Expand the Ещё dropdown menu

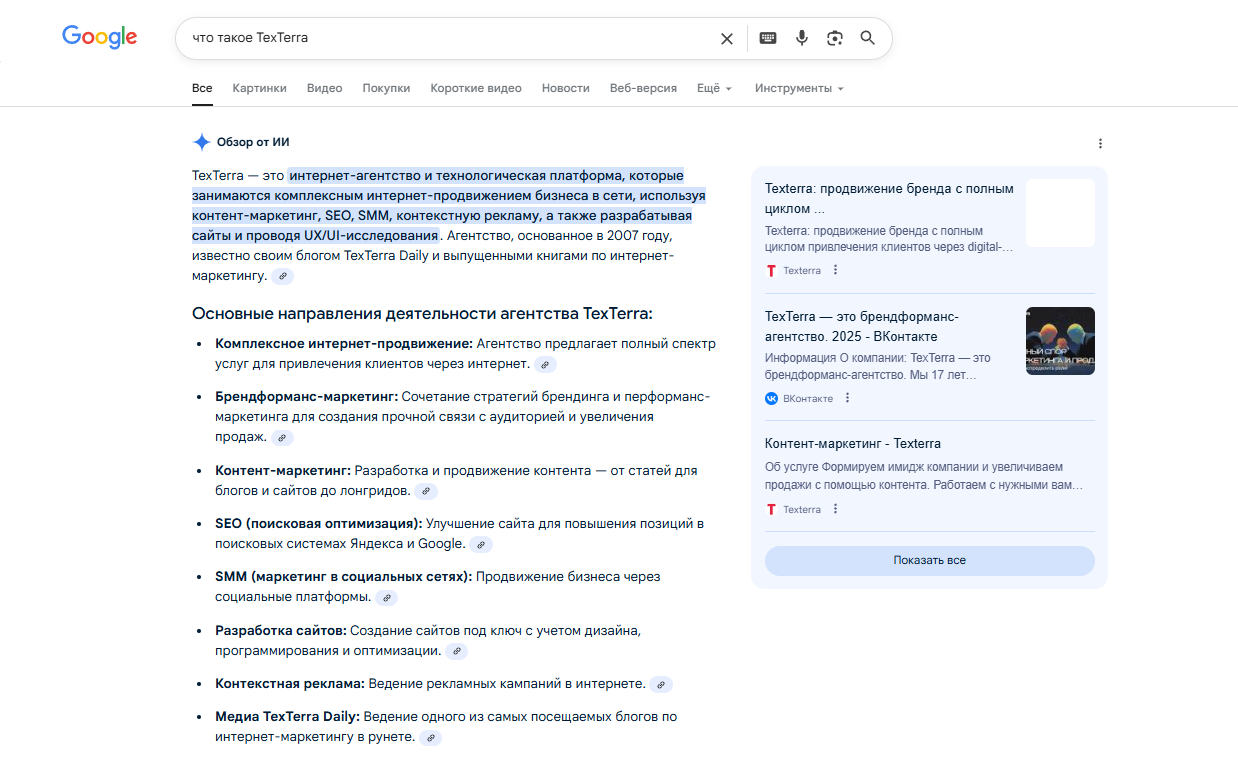pyautogui.click(x=714, y=88)
